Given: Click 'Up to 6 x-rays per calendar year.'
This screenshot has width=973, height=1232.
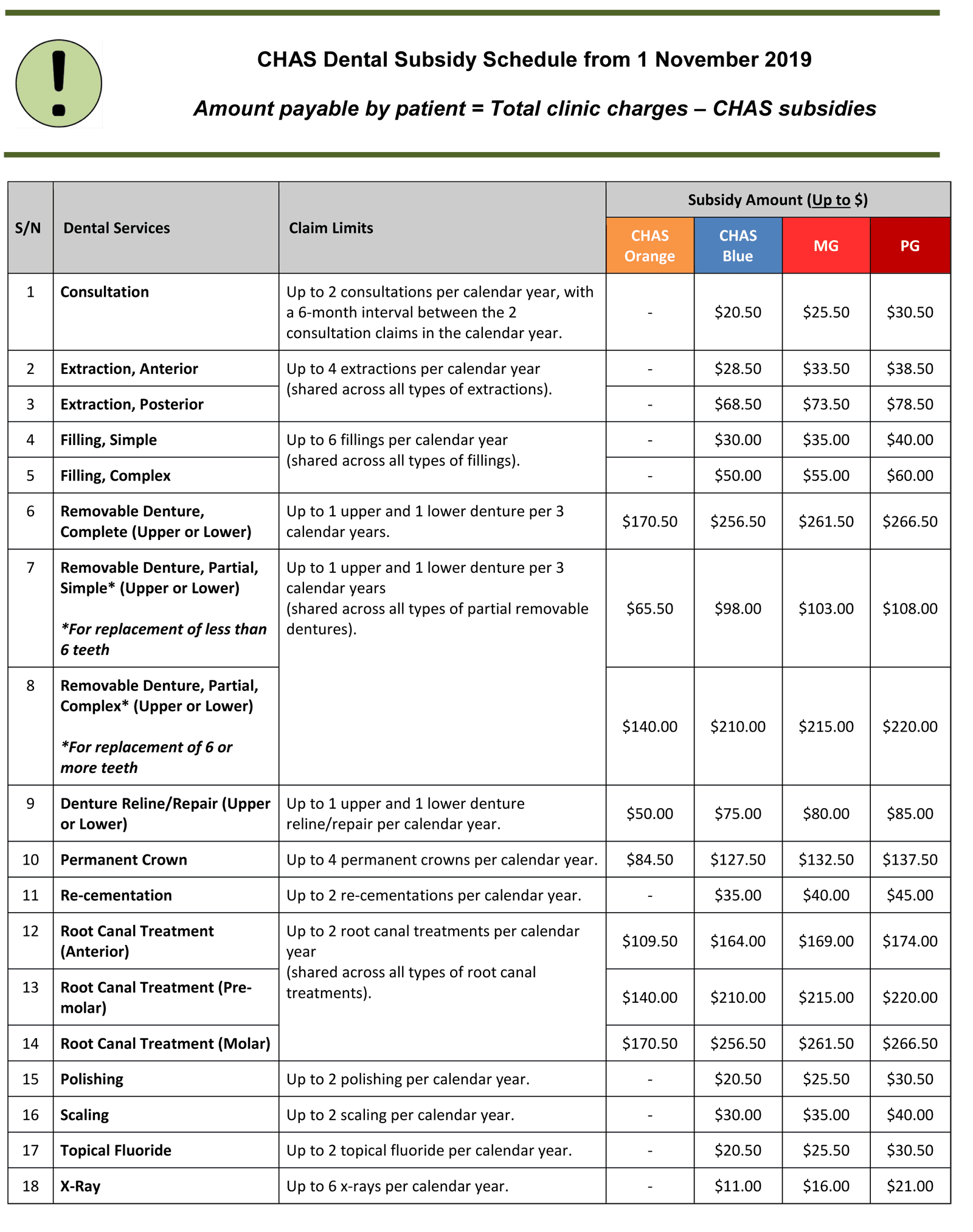Looking at the screenshot, I should (x=397, y=1186).
